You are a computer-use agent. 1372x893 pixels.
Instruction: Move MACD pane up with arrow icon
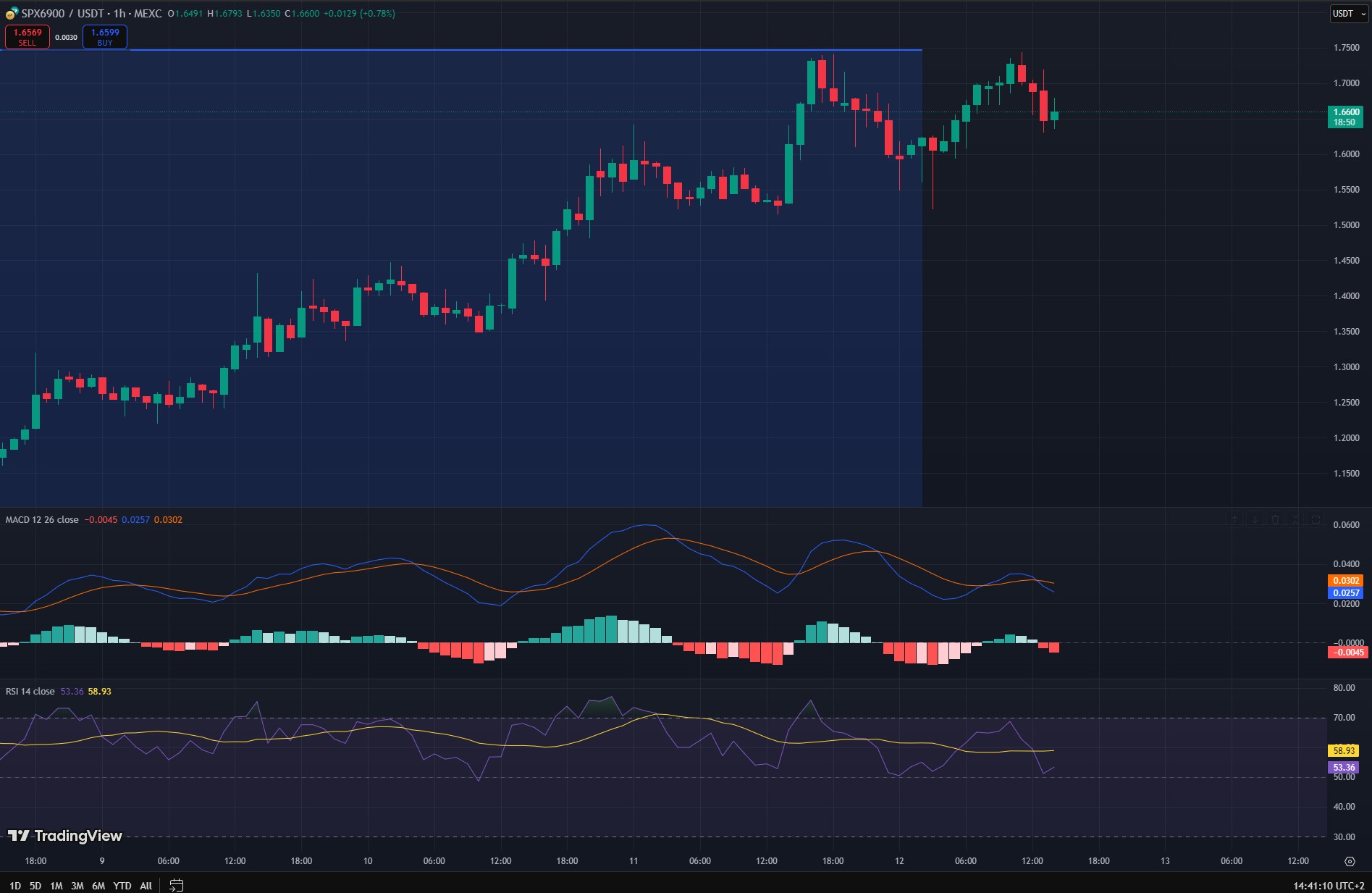1235,519
